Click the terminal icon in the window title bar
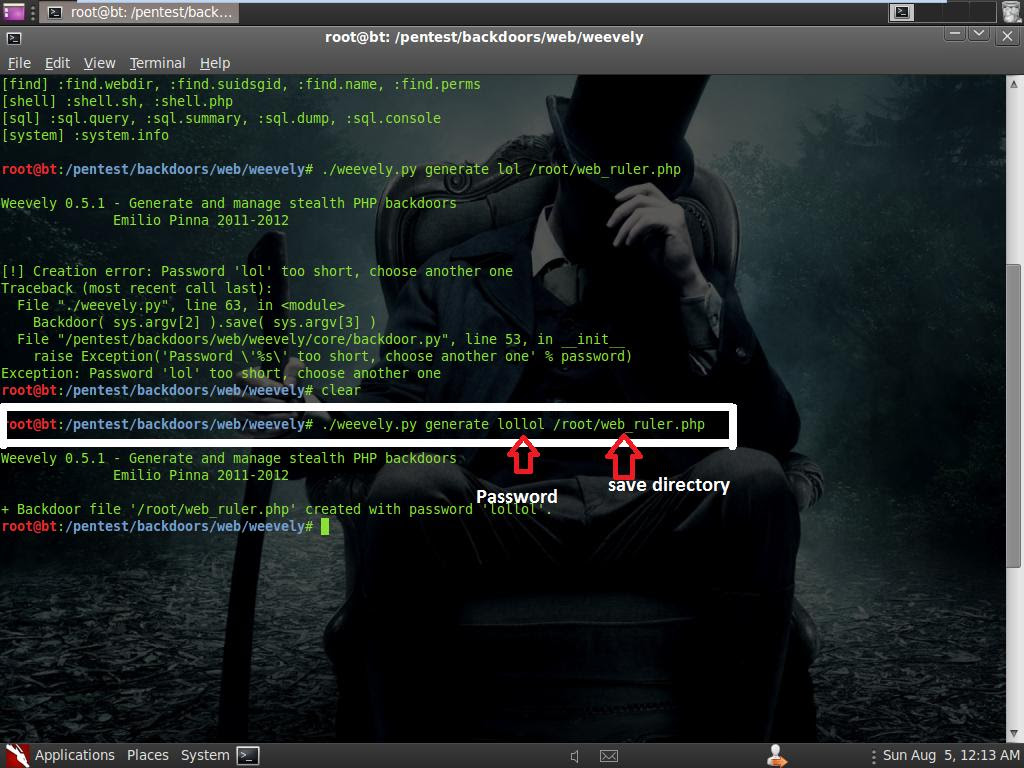Viewport: 1024px width, 768px height. click(14, 39)
